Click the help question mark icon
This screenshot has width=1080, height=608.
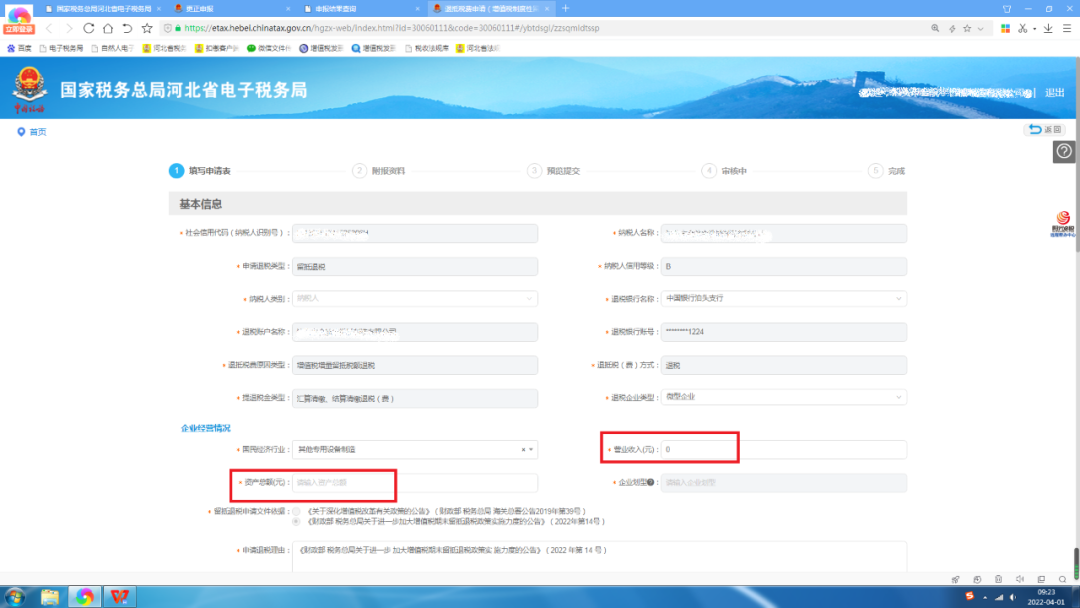1064,151
